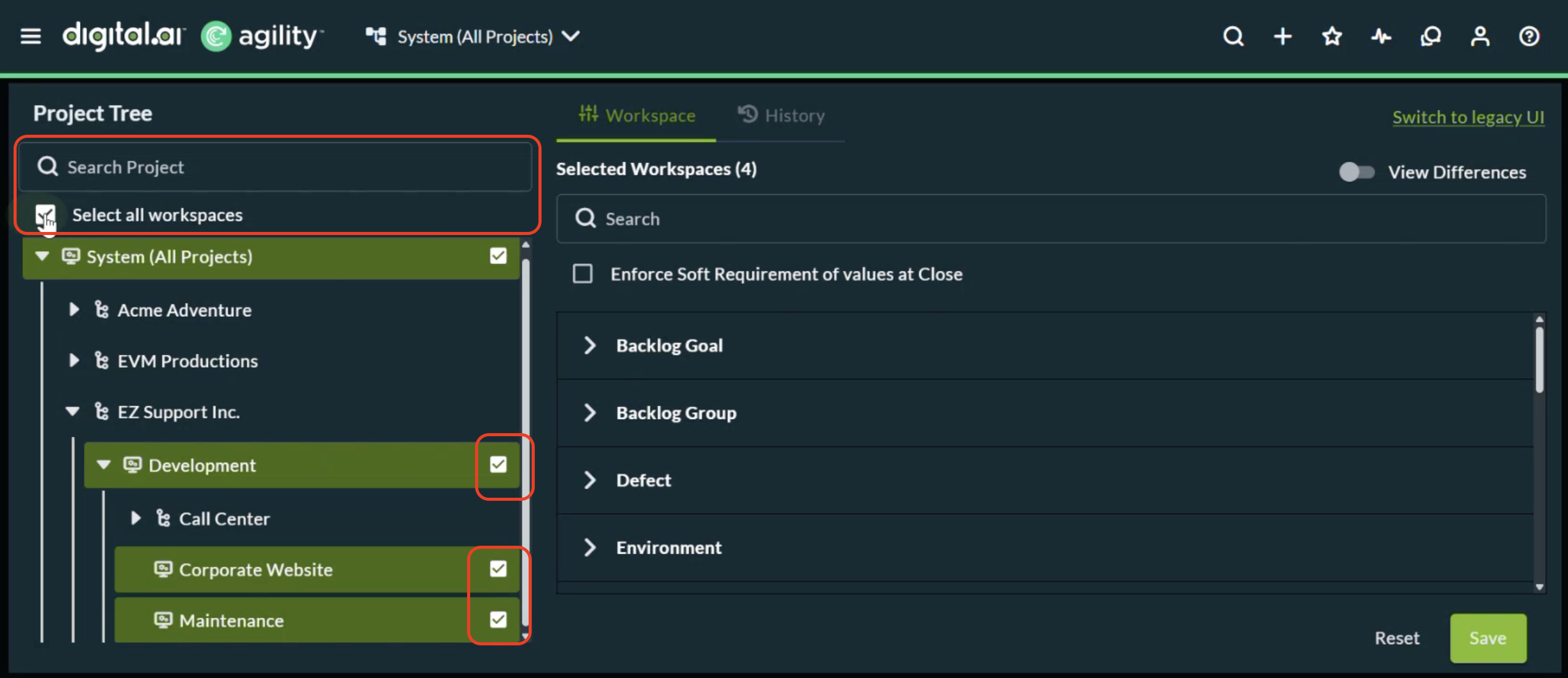Toggle the View Differences switch
This screenshot has width=1568, height=678.
pyautogui.click(x=1356, y=172)
